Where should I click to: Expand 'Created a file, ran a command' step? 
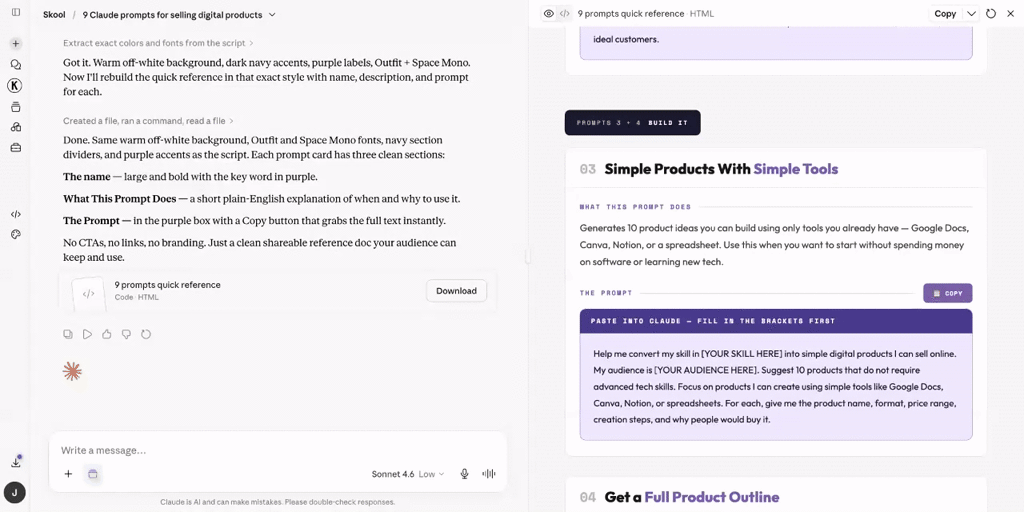click(148, 121)
